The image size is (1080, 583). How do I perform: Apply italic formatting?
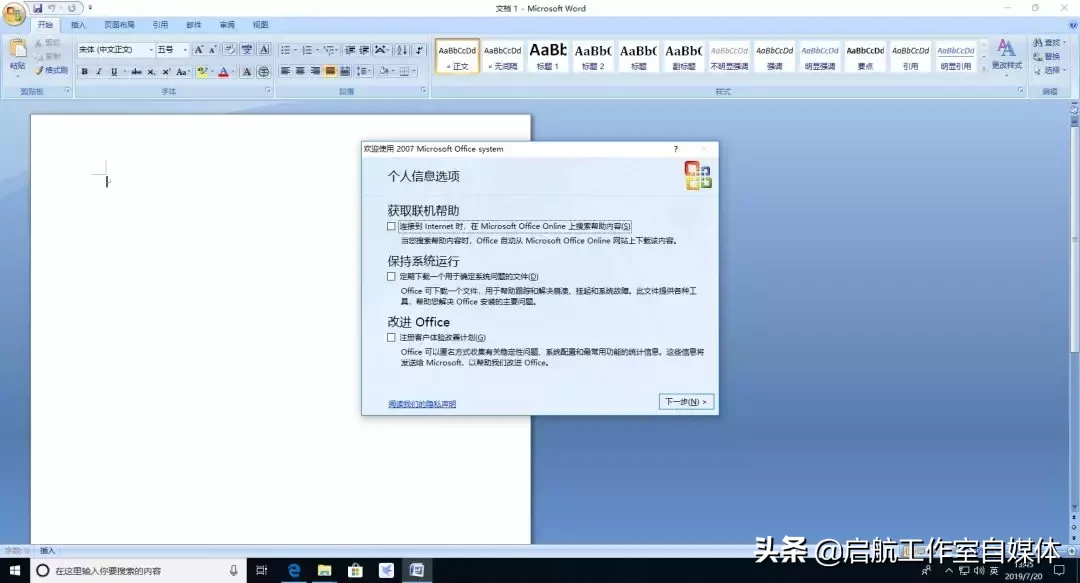click(x=98, y=70)
